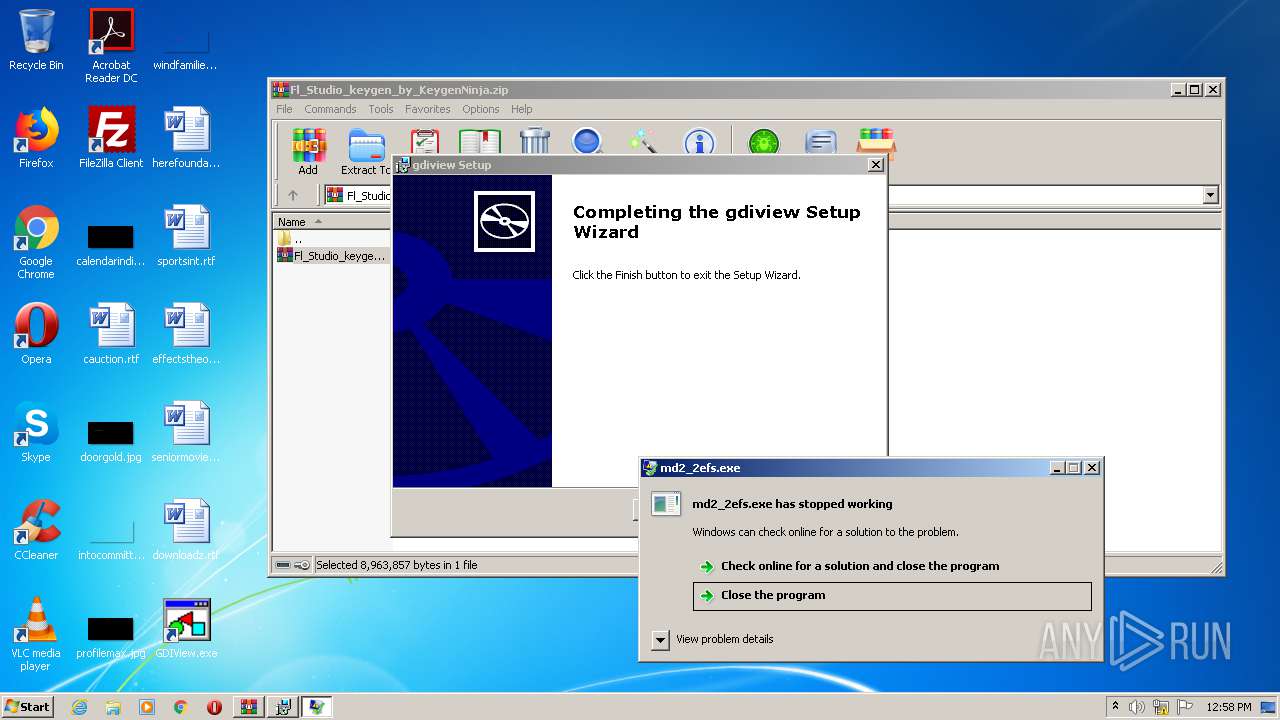Open the File menu in WinRAR
Screen dimensions: 1280x720
pyautogui.click(x=284, y=109)
